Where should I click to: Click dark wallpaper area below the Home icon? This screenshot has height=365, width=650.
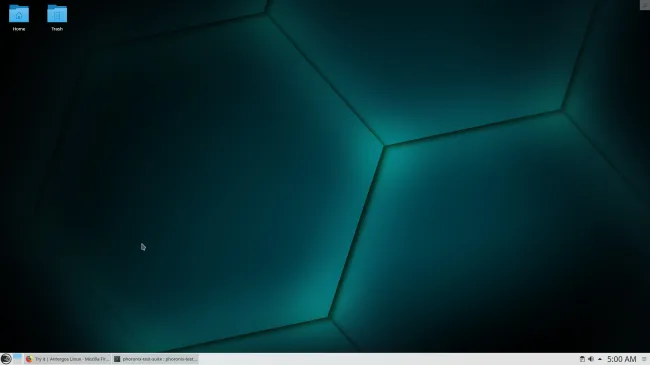pos(19,83)
